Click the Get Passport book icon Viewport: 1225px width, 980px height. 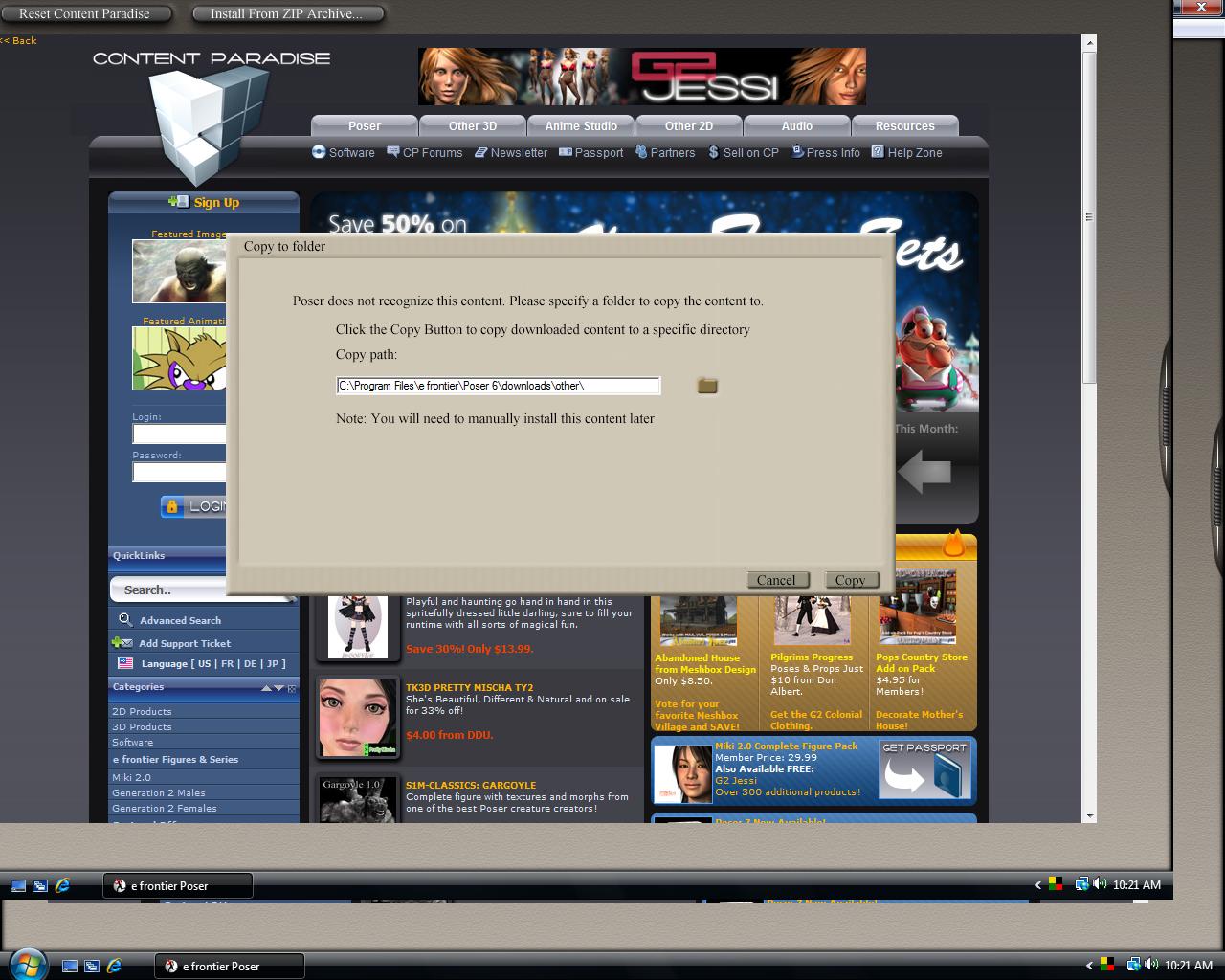coord(924,770)
